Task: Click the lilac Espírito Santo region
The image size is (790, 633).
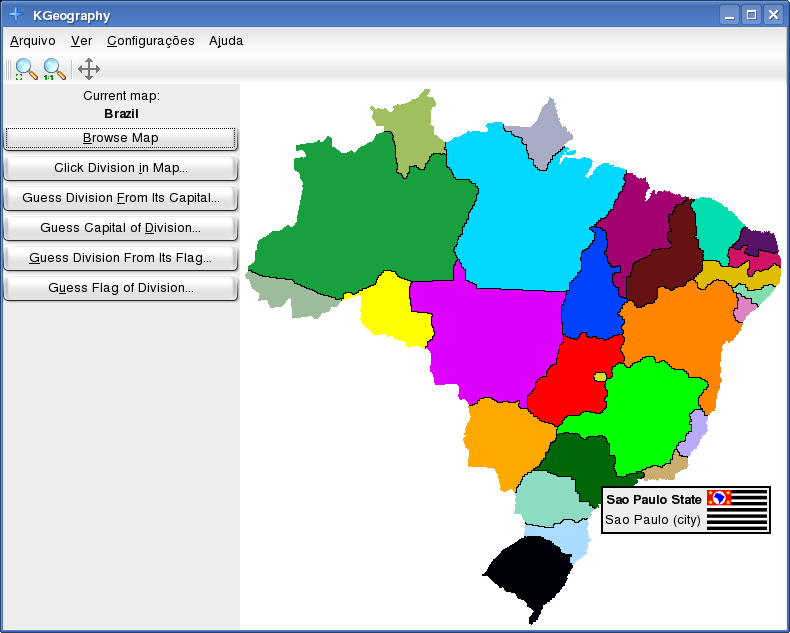Action: click(x=695, y=433)
